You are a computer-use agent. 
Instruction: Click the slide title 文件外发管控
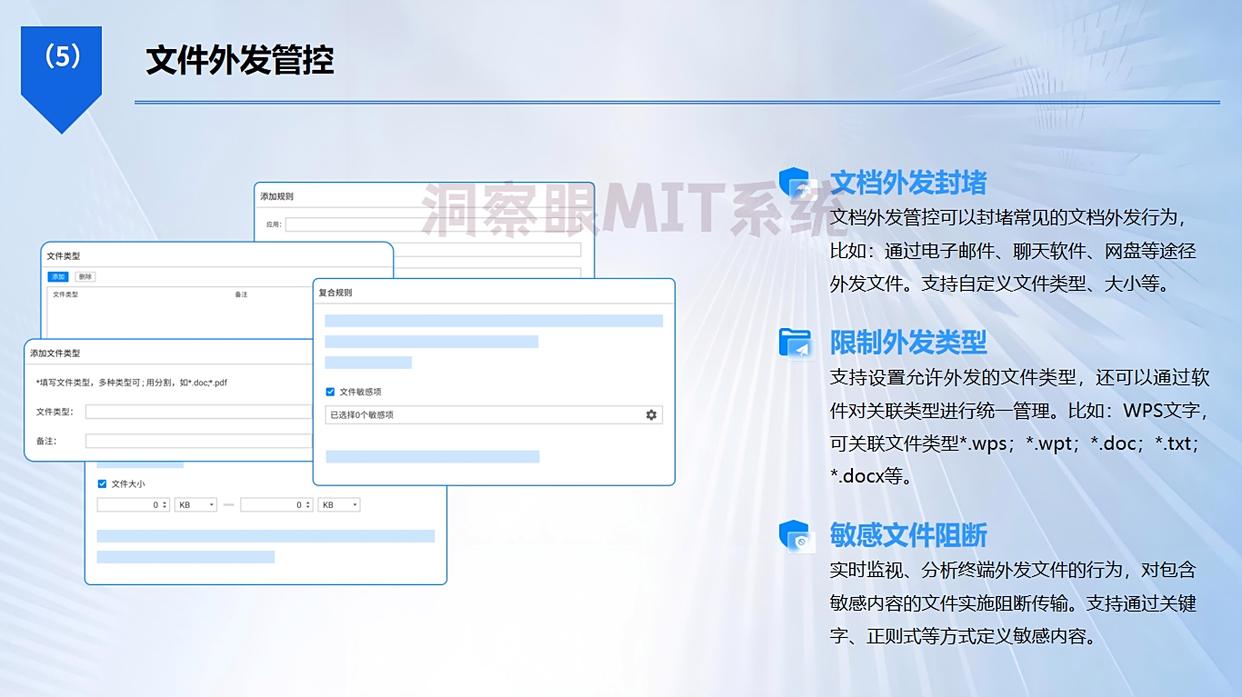240,61
